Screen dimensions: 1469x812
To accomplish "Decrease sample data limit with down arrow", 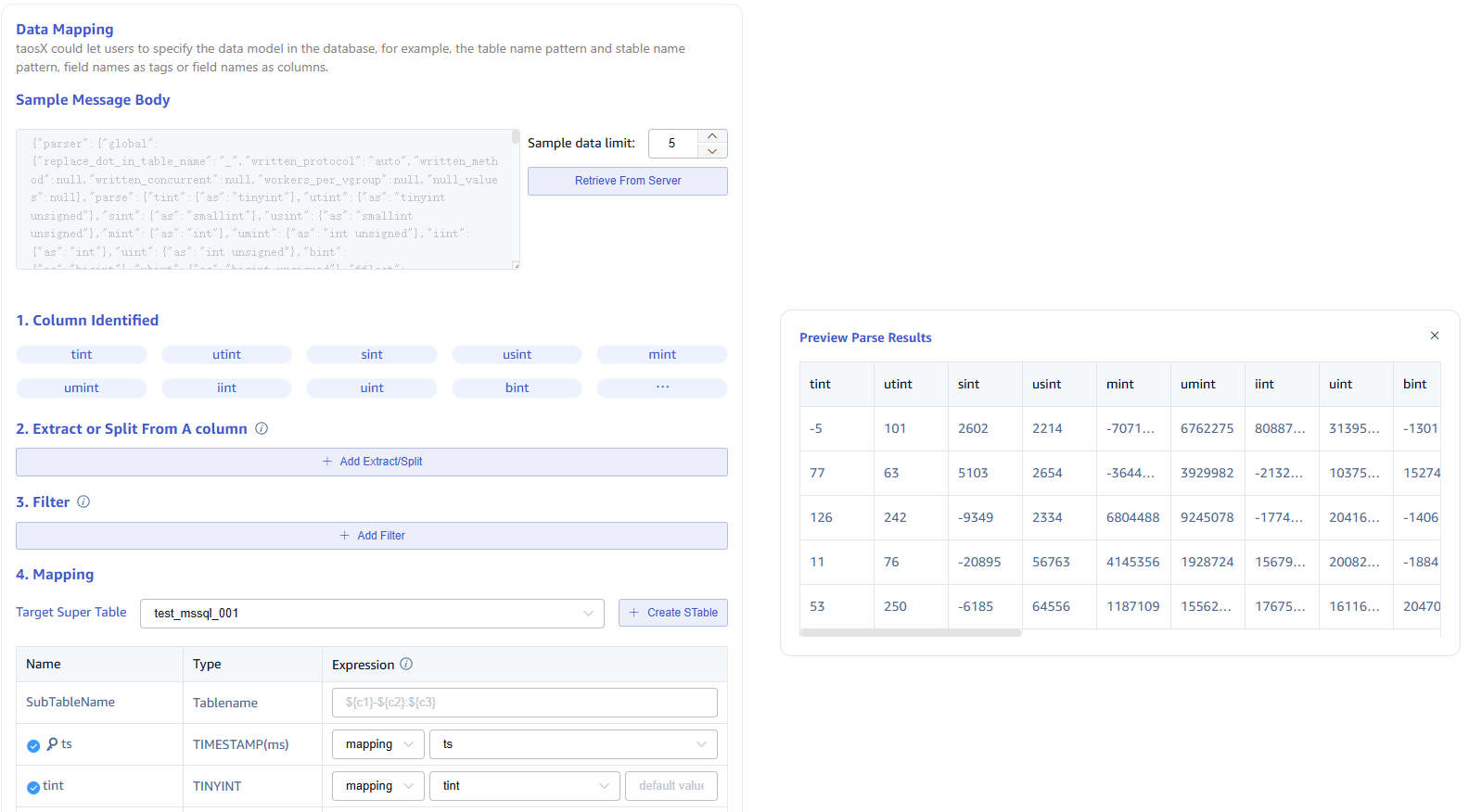I will tap(711, 151).
